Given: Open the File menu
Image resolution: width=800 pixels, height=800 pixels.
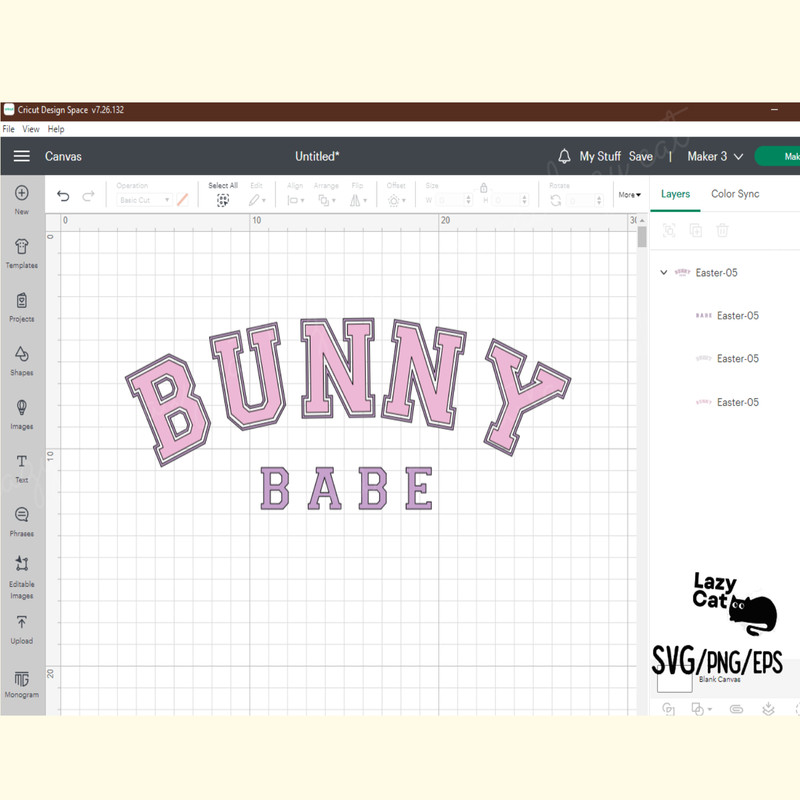Looking at the screenshot, I should click(x=8, y=129).
